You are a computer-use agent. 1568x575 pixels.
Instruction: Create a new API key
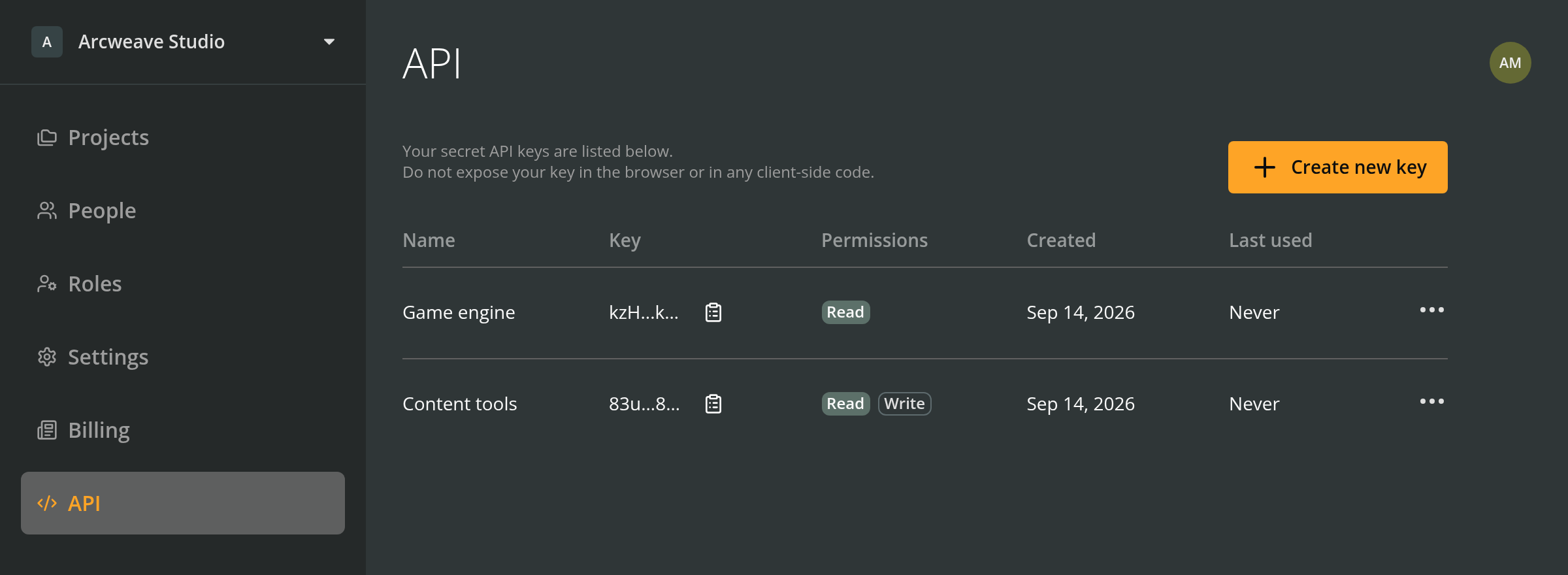click(x=1337, y=167)
